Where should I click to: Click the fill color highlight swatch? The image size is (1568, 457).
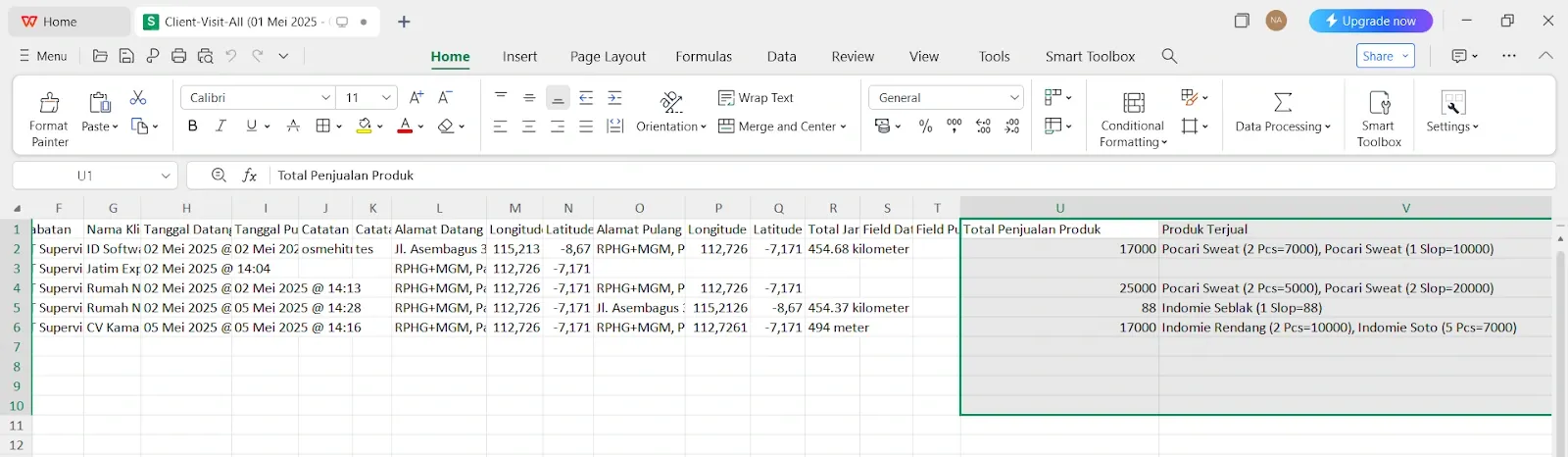point(365,126)
